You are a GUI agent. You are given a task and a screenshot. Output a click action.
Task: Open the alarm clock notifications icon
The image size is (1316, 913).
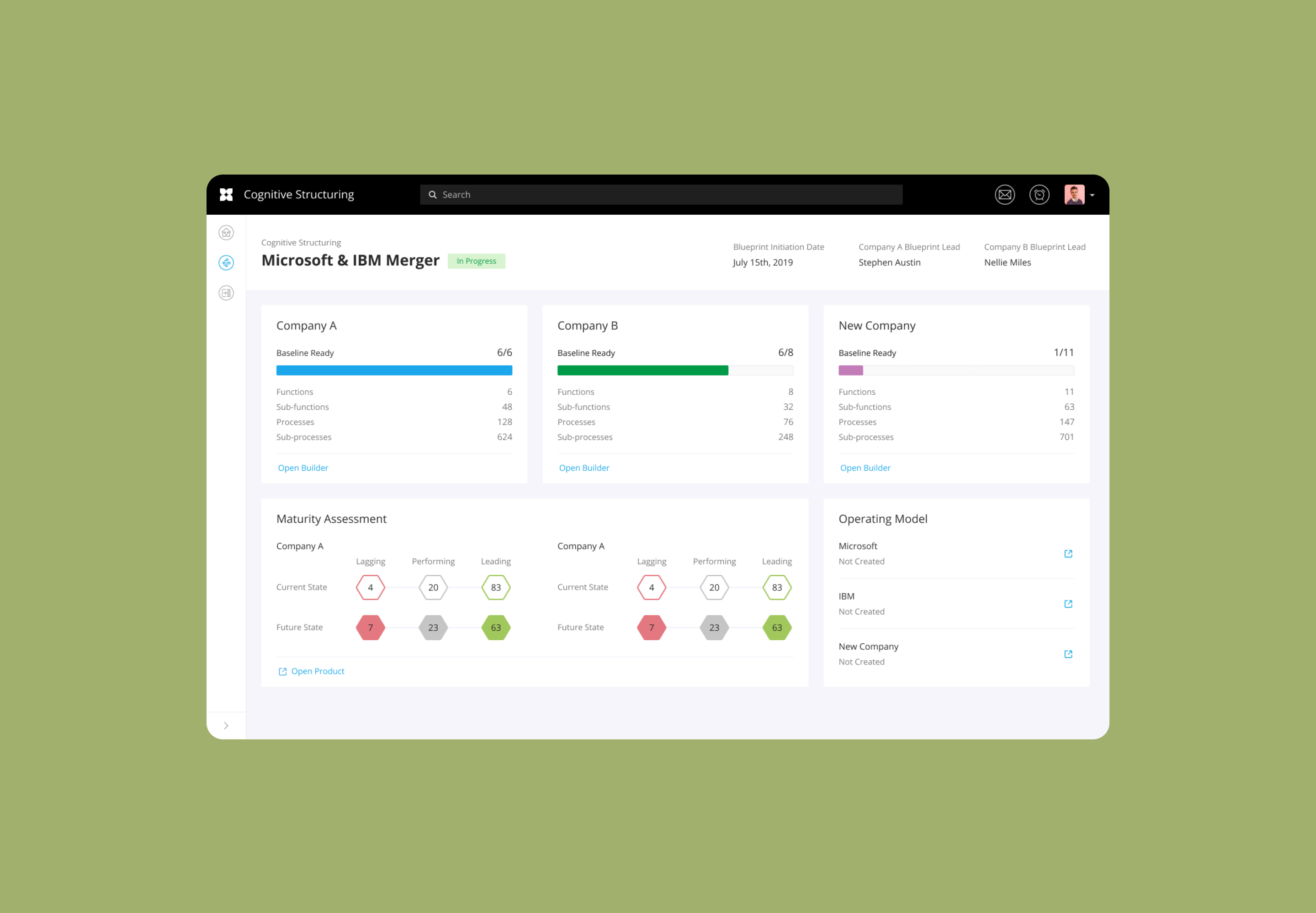[x=1039, y=195]
